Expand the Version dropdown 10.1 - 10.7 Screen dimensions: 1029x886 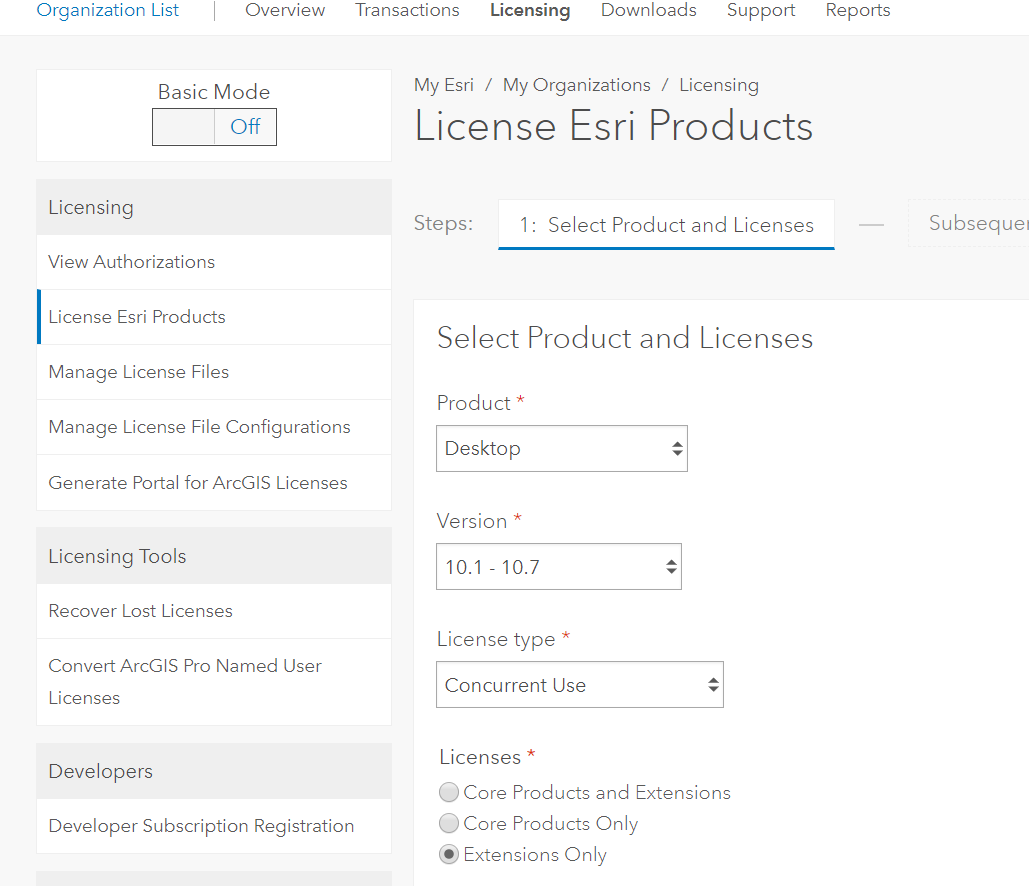pos(558,567)
